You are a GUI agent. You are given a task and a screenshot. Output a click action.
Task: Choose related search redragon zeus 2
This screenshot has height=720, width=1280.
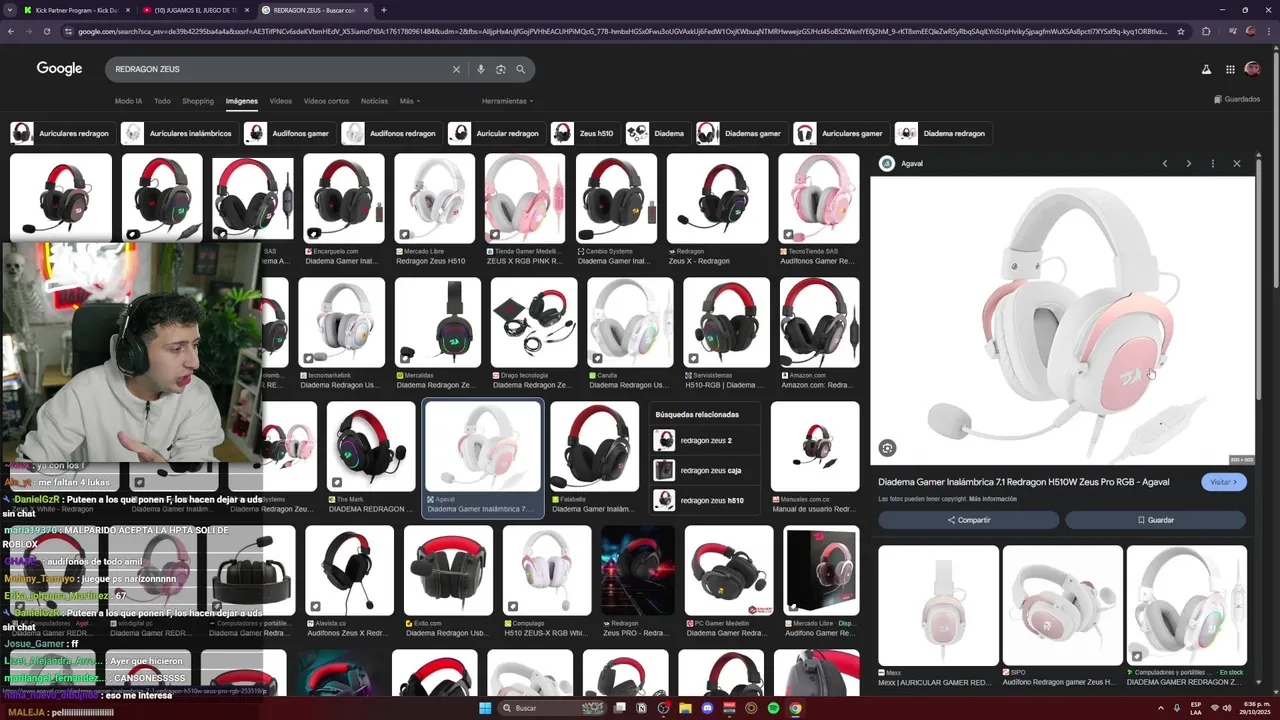pyautogui.click(x=705, y=440)
